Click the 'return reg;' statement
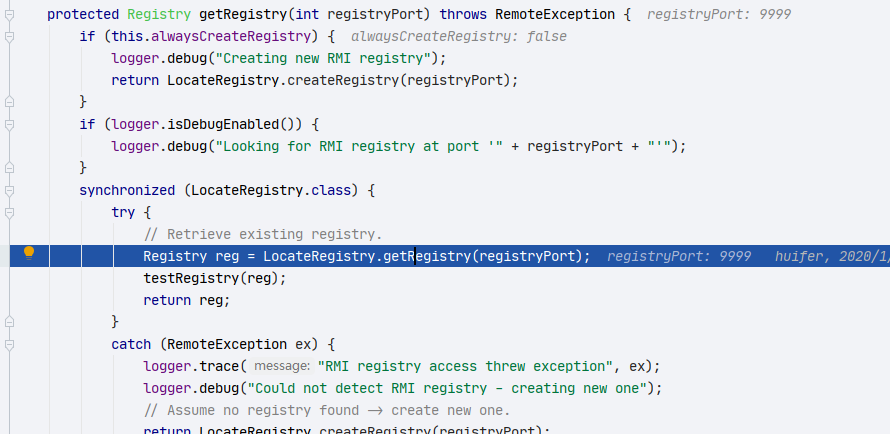This screenshot has height=434, width=890. click(187, 301)
